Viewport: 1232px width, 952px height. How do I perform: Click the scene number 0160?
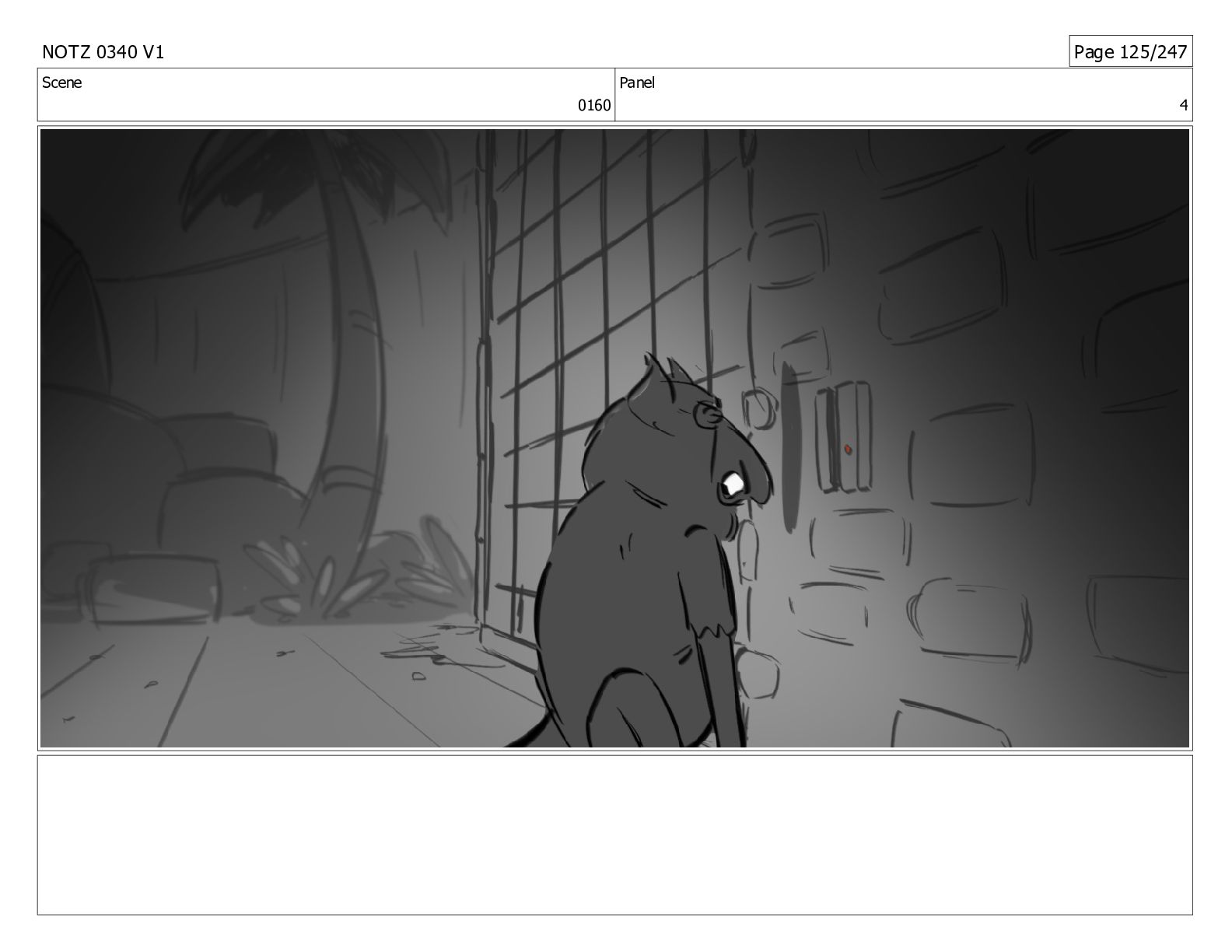click(x=594, y=106)
